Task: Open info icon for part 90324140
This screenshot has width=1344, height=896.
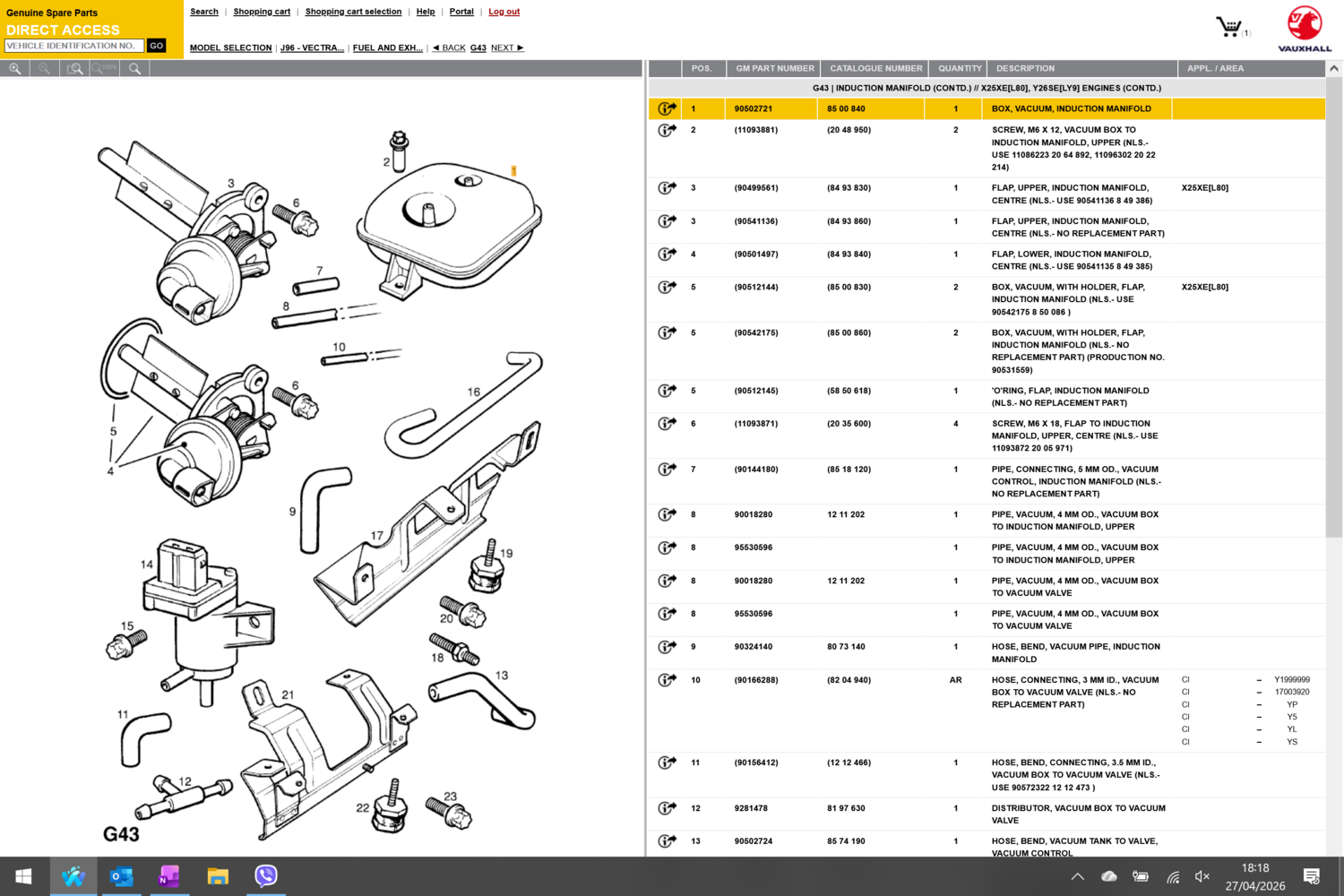Action: pyautogui.click(x=667, y=647)
